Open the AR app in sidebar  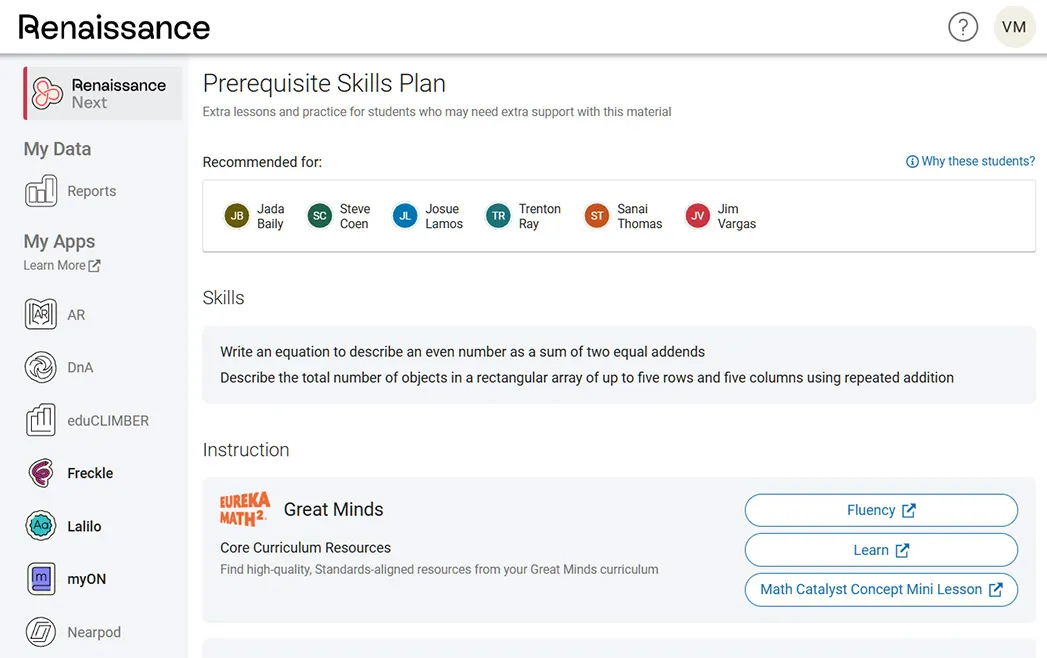click(40, 313)
